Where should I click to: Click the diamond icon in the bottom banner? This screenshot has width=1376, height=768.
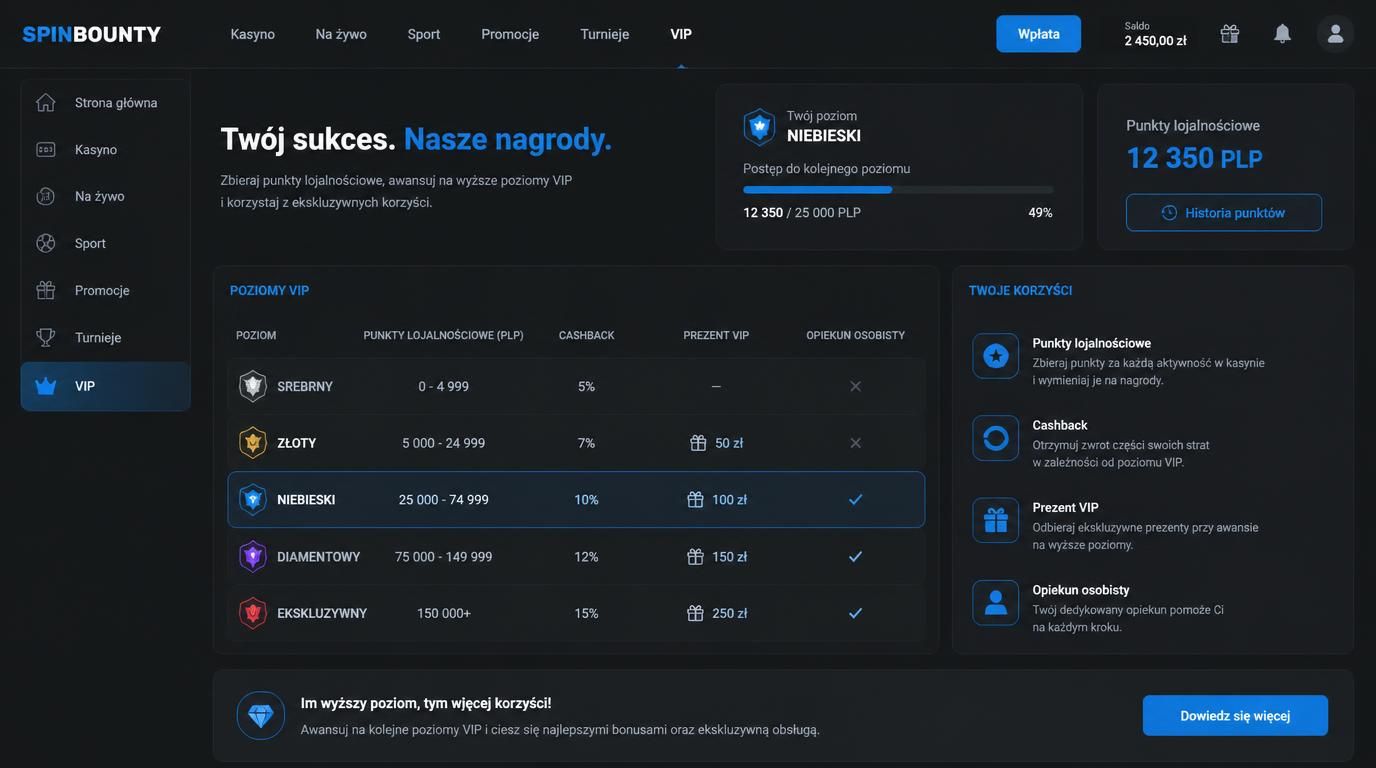[261, 716]
